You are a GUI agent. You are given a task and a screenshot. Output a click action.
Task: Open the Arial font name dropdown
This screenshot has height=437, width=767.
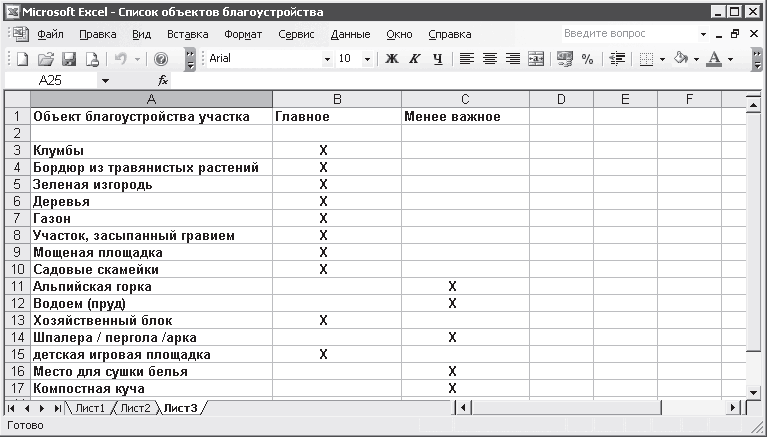[326, 59]
